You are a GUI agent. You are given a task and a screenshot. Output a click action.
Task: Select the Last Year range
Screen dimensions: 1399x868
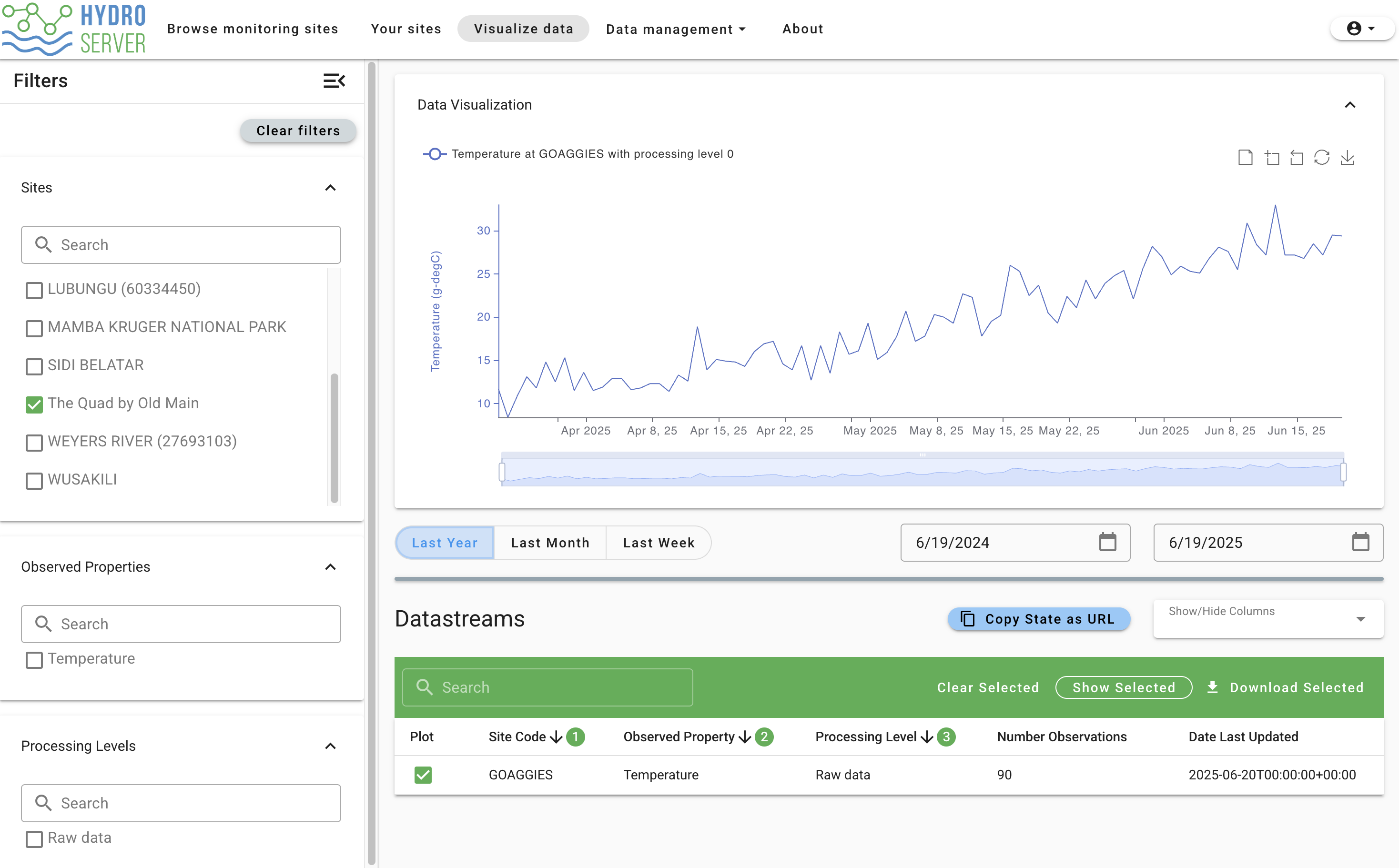[444, 542]
